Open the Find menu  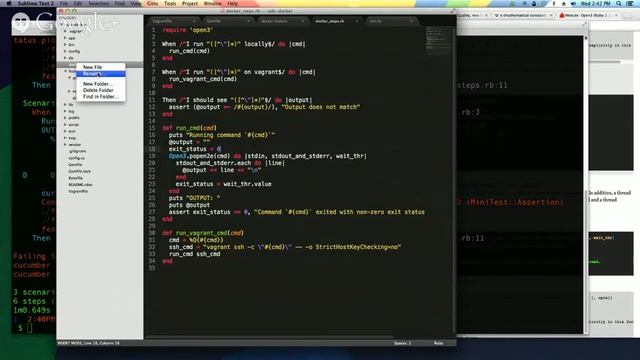pos(120,3)
